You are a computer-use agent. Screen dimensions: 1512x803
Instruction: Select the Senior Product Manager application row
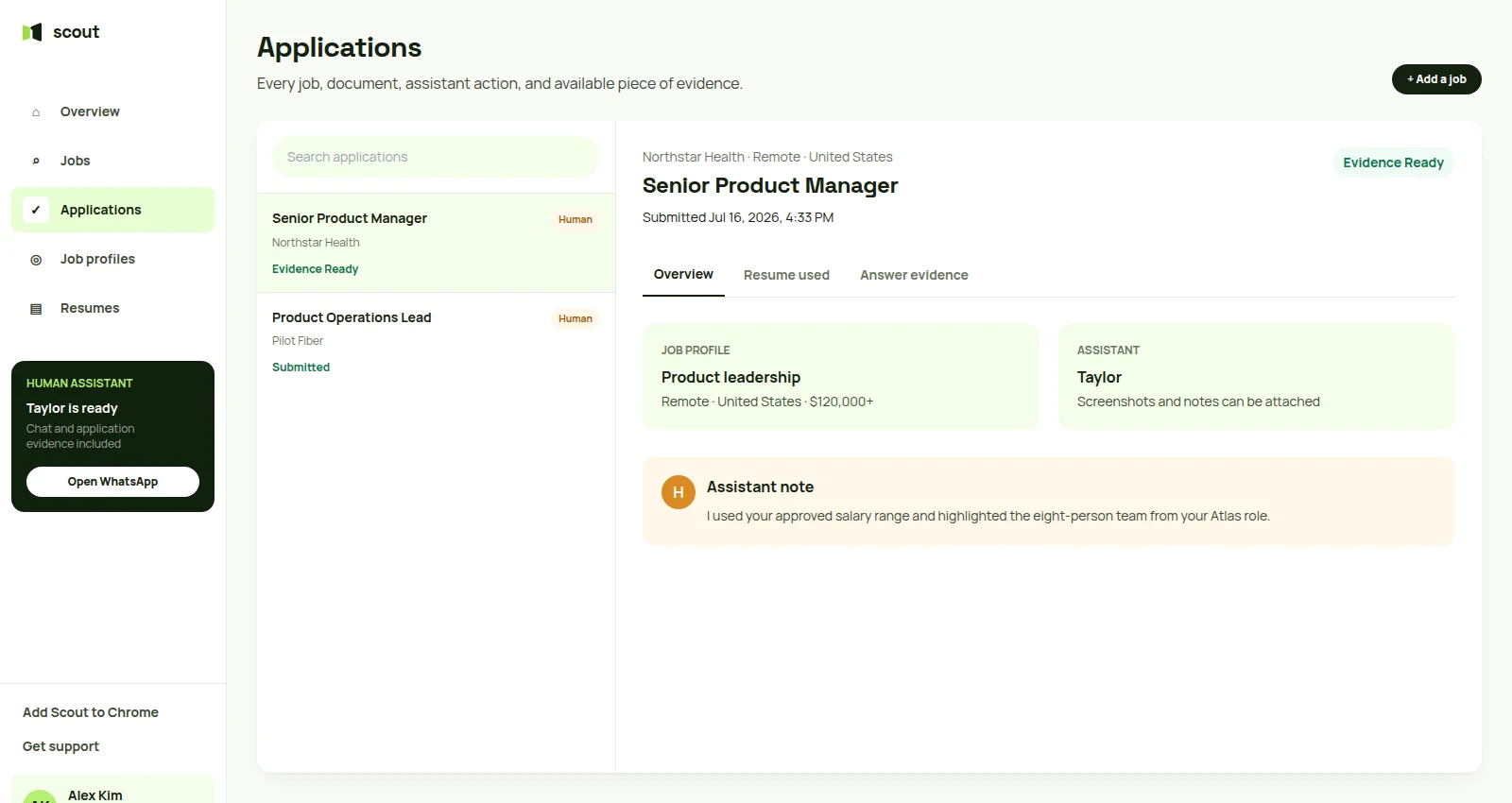point(436,243)
